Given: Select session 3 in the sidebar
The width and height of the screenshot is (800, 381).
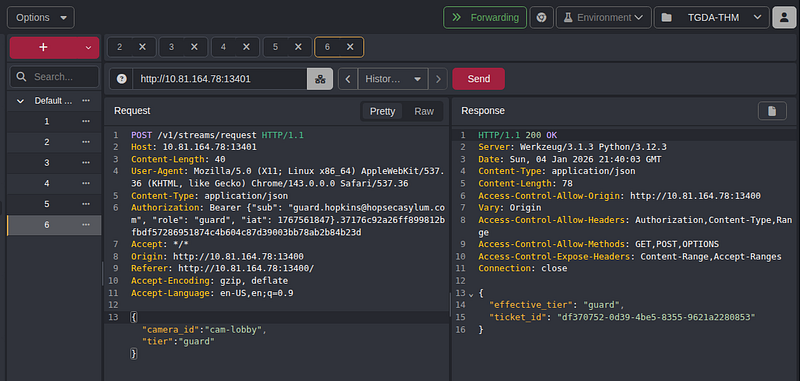Looking at the screenshot, I should 47,163.
